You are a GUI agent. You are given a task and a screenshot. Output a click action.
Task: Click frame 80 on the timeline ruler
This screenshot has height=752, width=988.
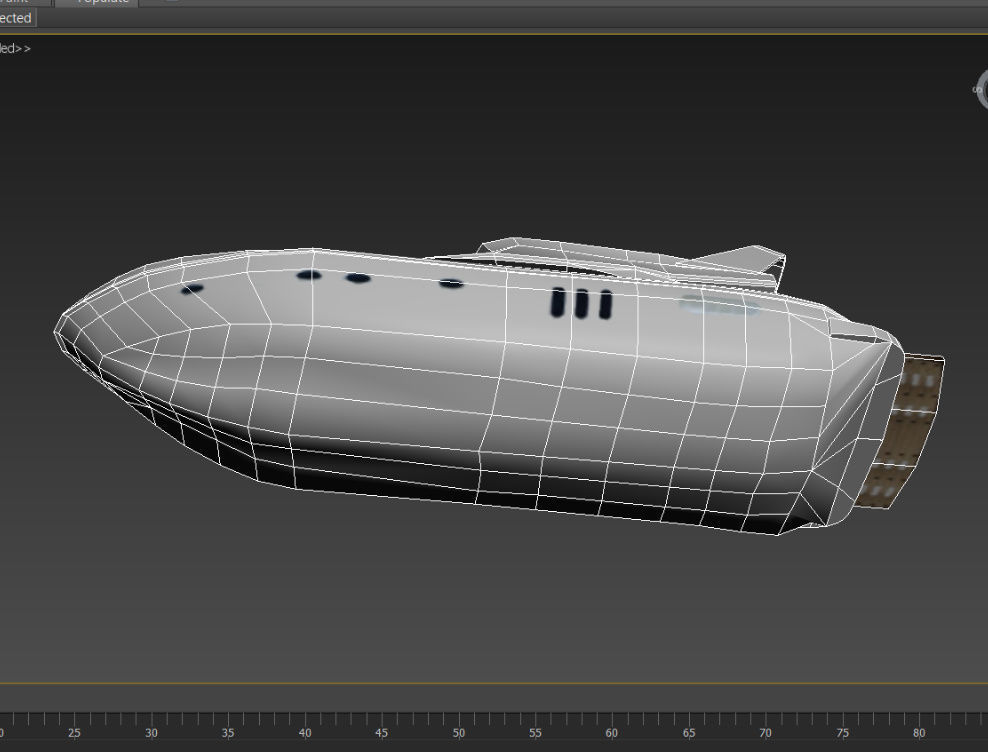click(919, 732)
